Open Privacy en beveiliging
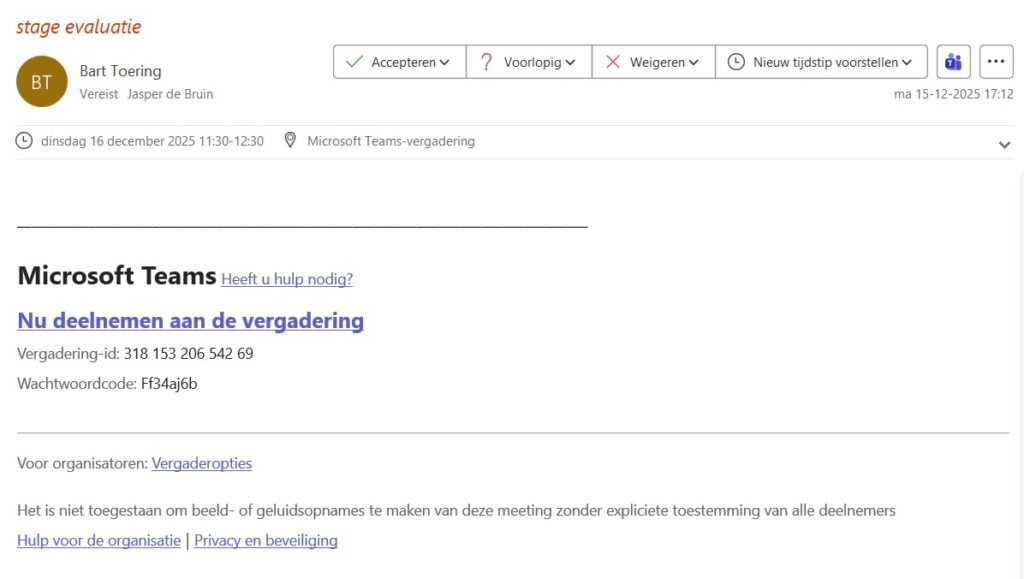This screenshot has height=579, width=1024. [265, 540]
